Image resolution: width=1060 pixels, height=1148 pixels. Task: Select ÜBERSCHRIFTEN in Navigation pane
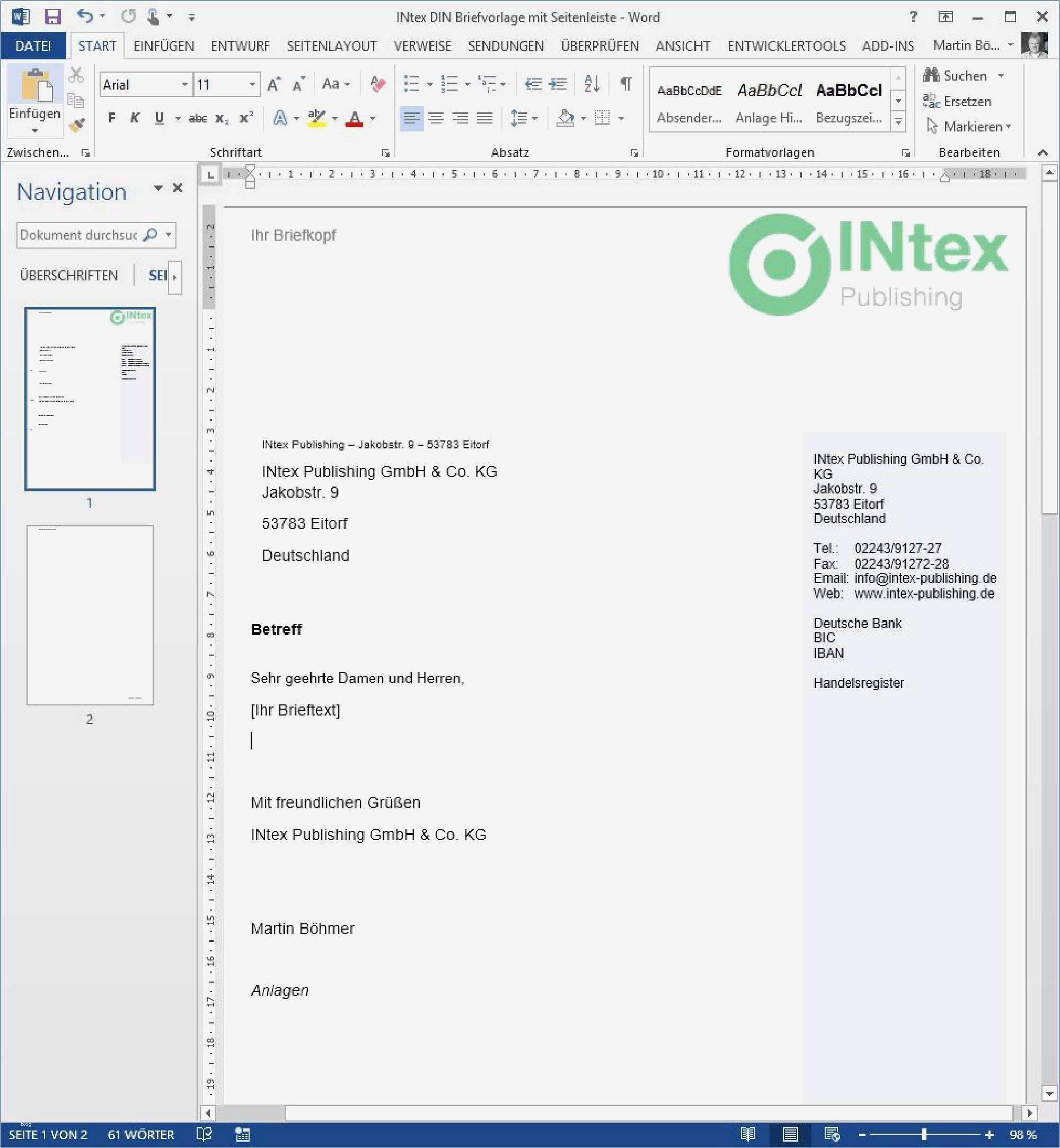(69, 276)
